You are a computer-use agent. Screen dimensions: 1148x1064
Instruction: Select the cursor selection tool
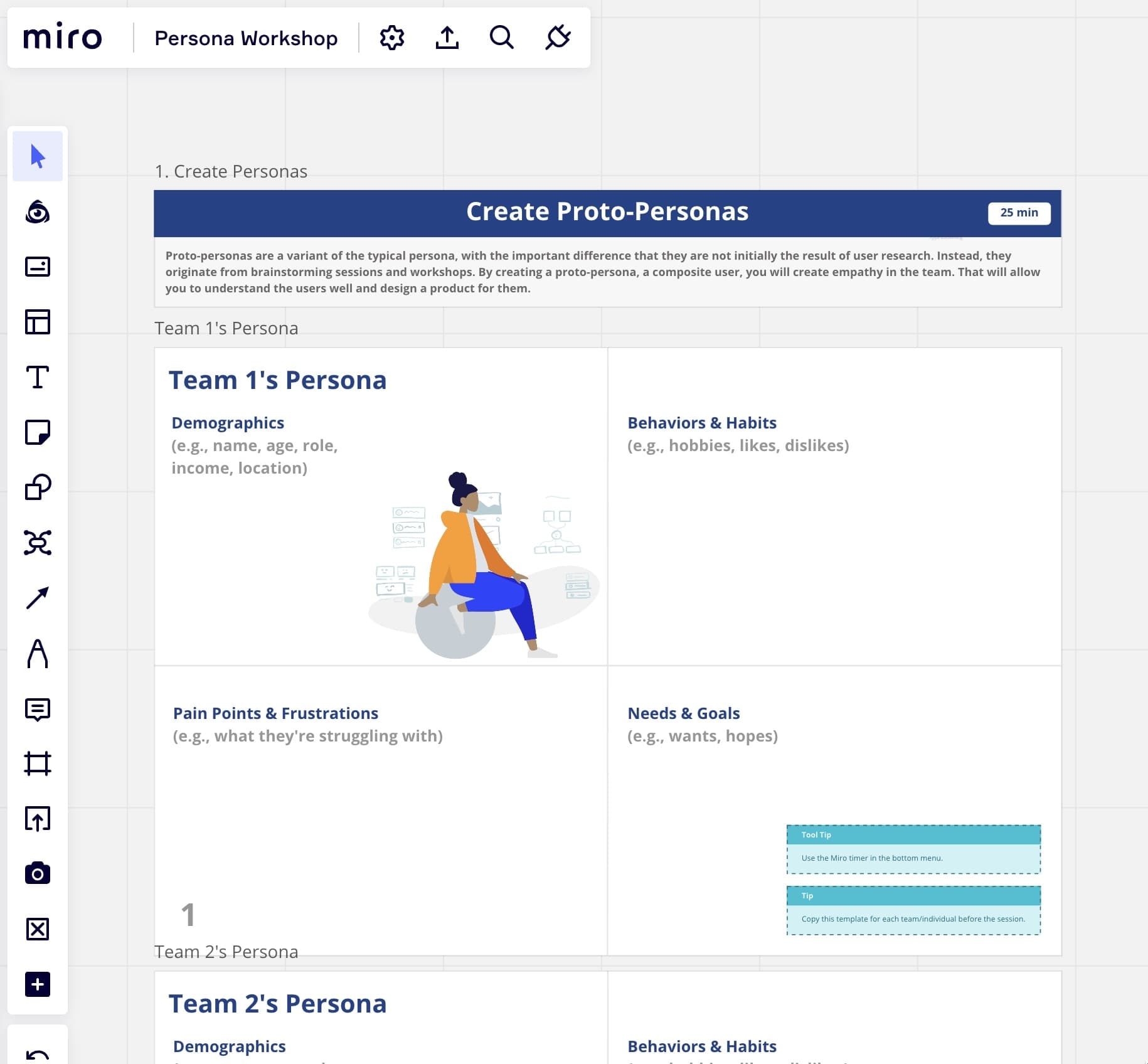(38, 157)
